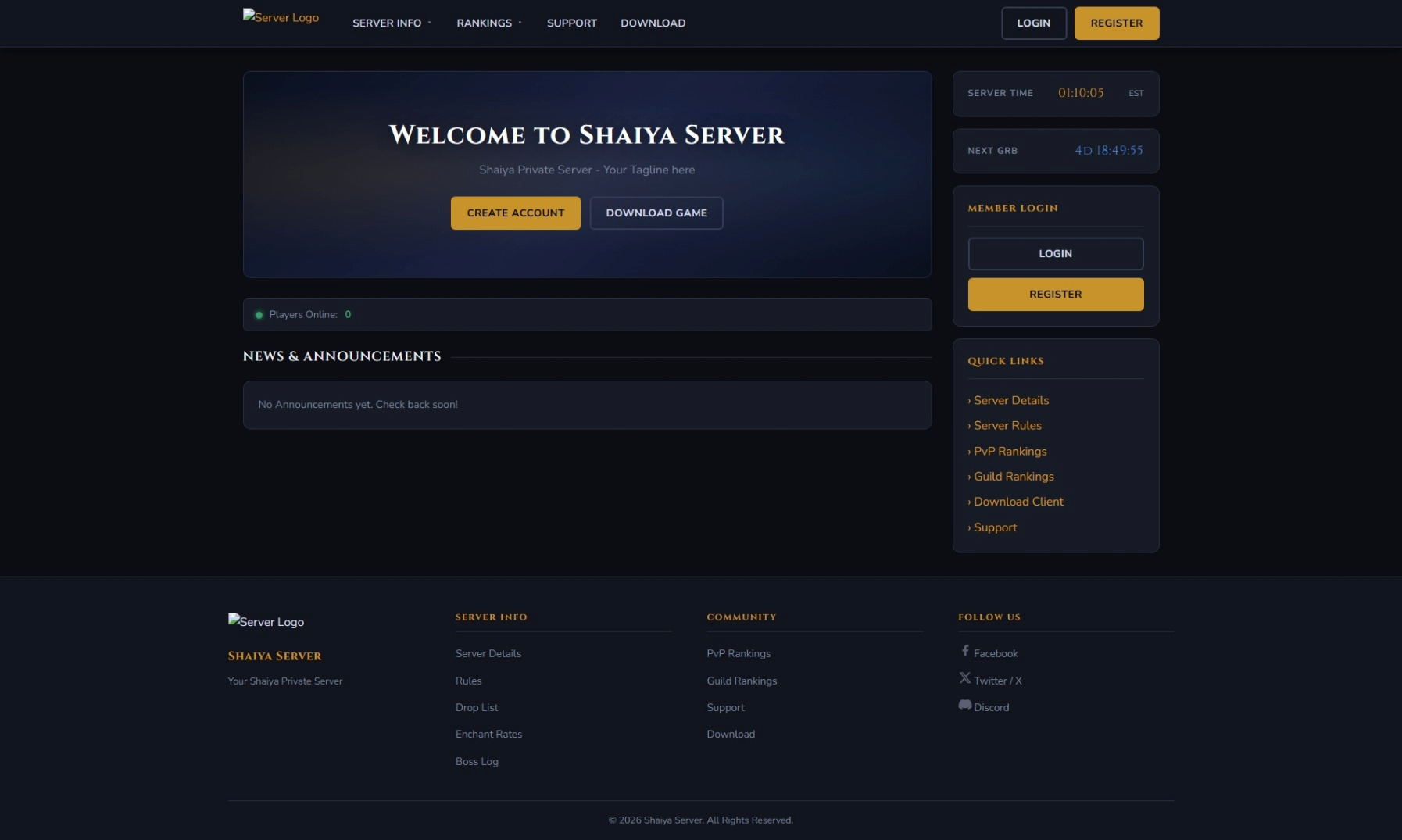Click the Member Login panel heading

[1013, 208]
